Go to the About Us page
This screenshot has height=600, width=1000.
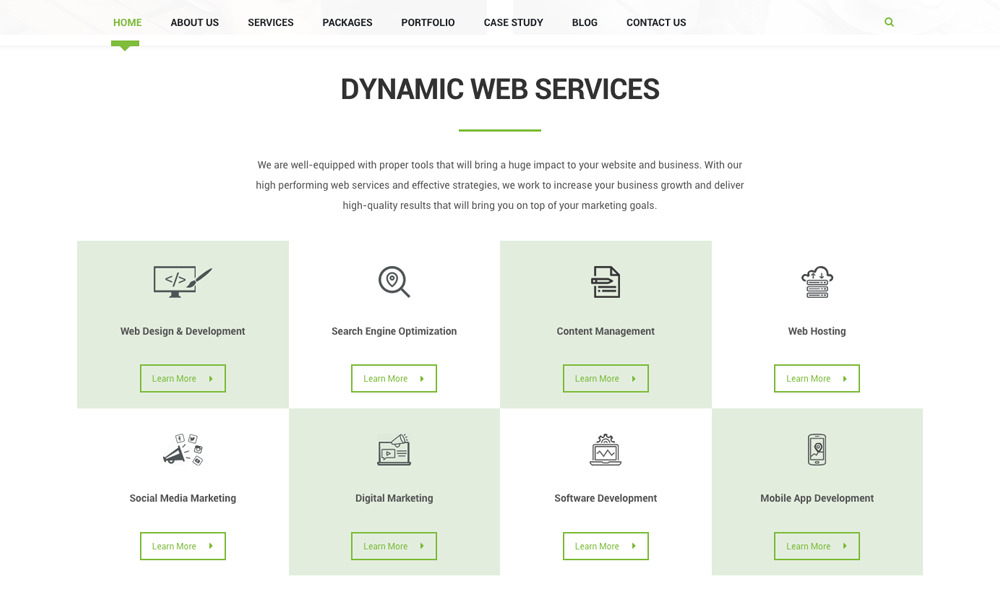coord(194,22)
